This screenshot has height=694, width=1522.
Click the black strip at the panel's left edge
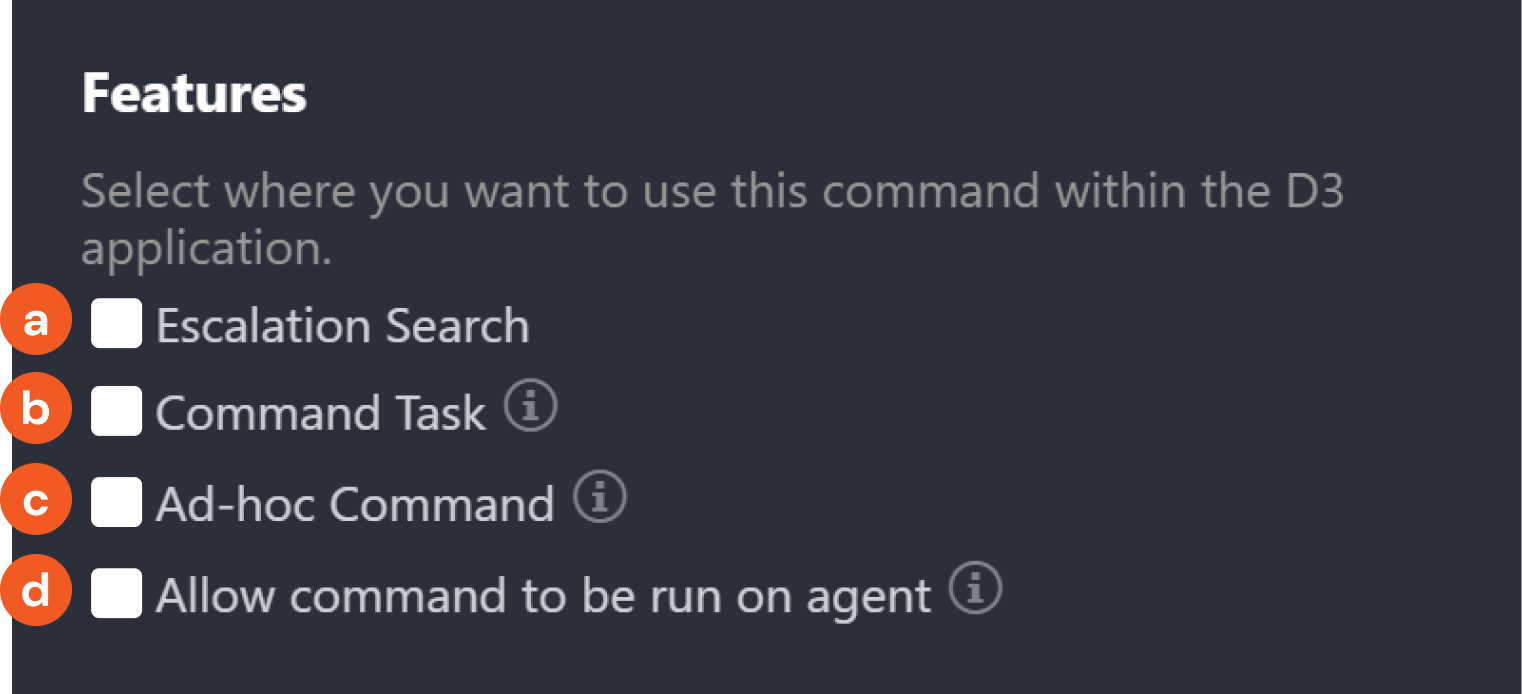(5, 347)
